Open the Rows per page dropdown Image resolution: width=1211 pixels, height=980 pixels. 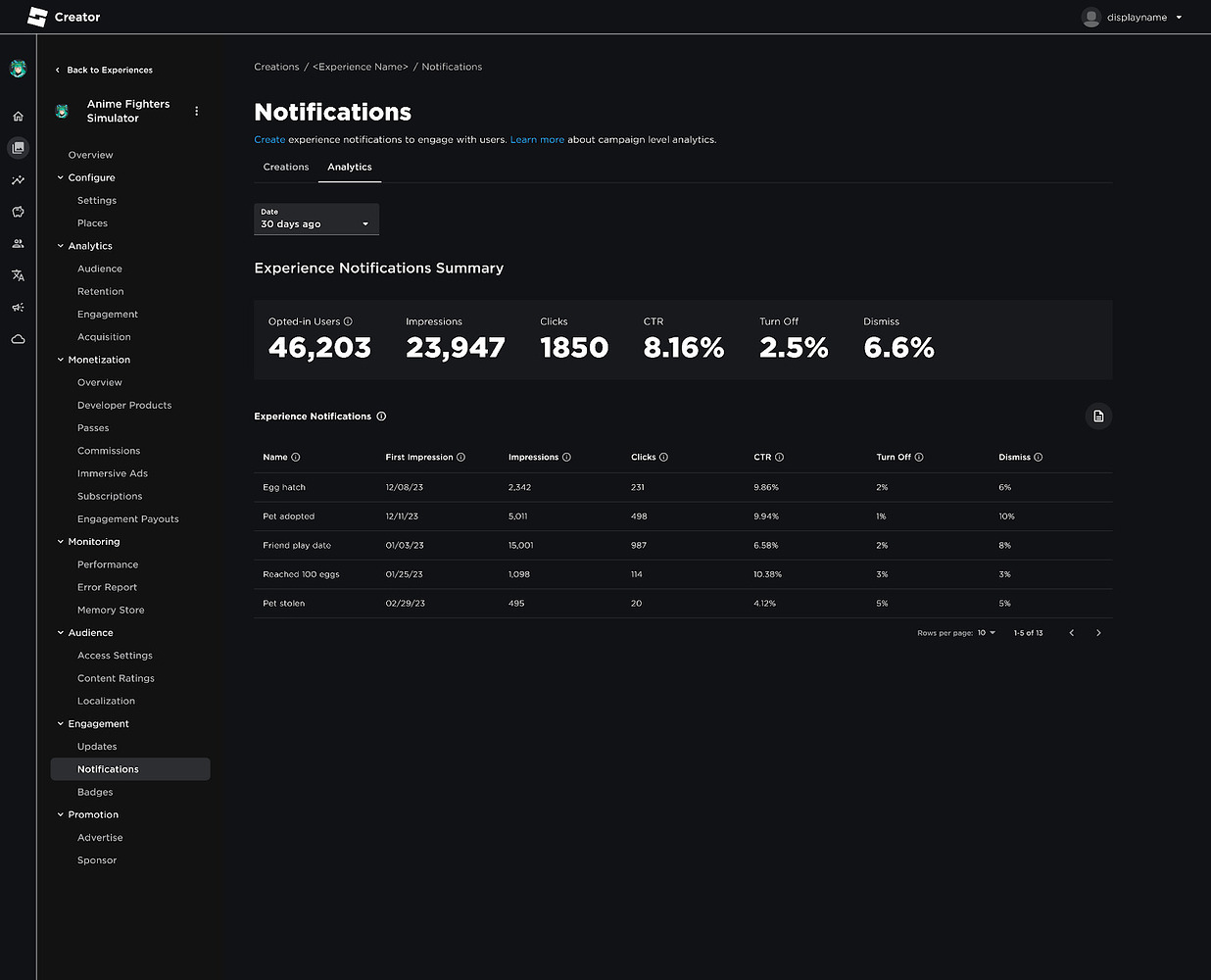click(x=986, y=632)
